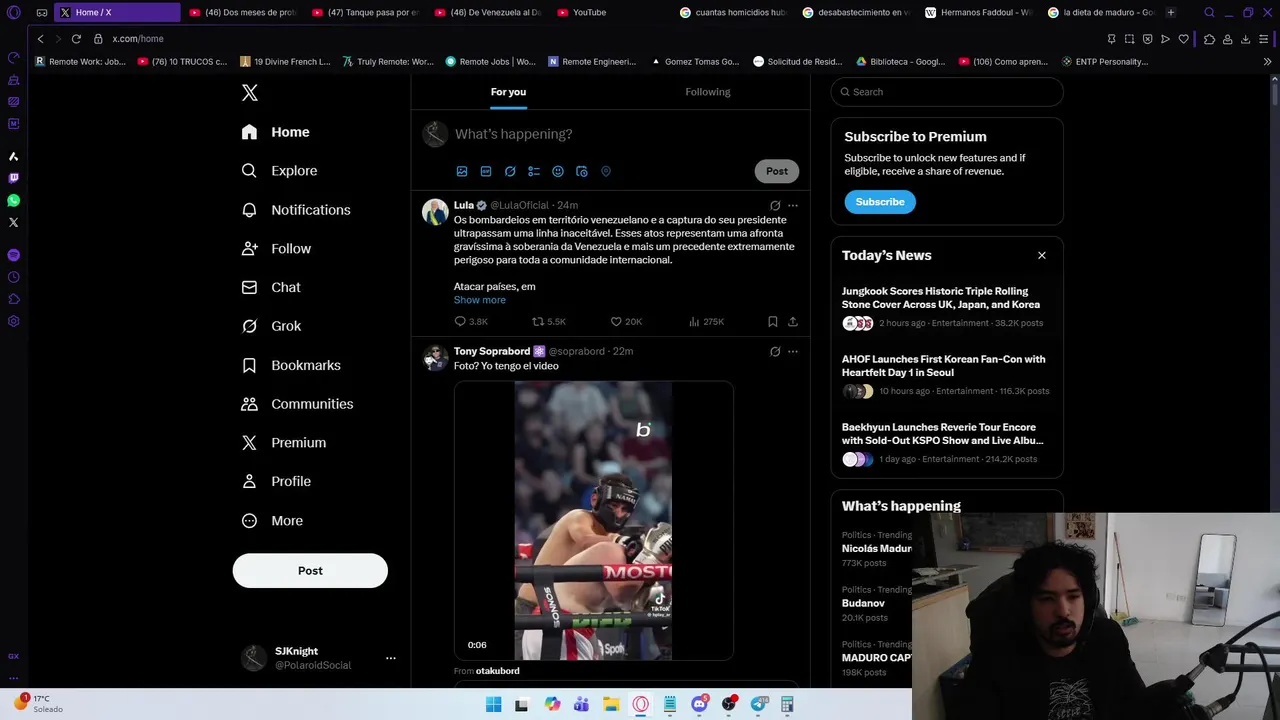Open the Explore page

pos(280,171)
